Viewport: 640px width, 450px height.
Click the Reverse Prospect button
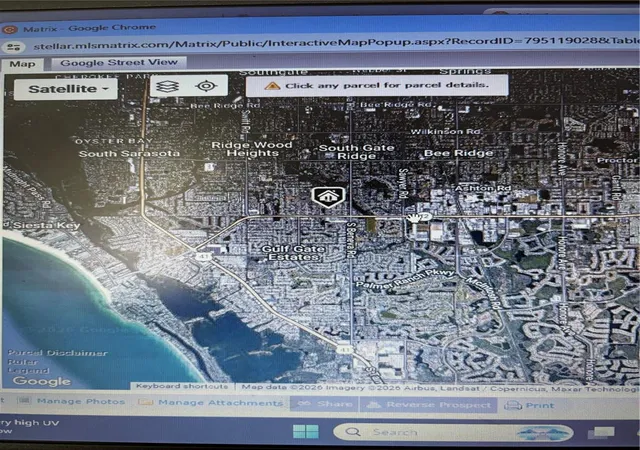tap(429, 405)
